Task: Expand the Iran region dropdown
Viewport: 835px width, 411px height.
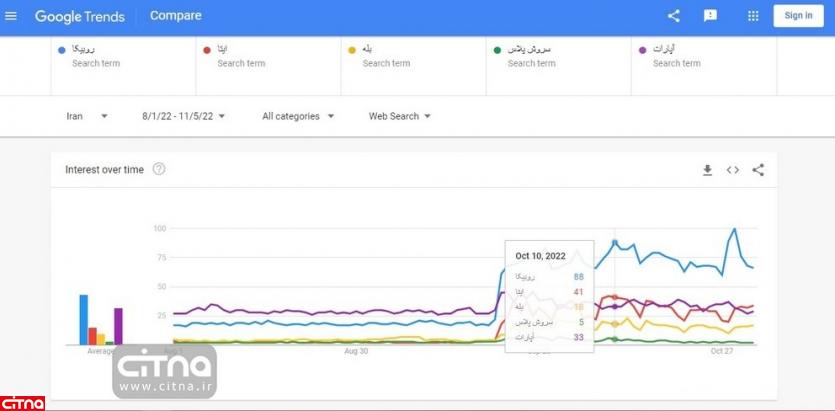Action: tap(87, 116)
